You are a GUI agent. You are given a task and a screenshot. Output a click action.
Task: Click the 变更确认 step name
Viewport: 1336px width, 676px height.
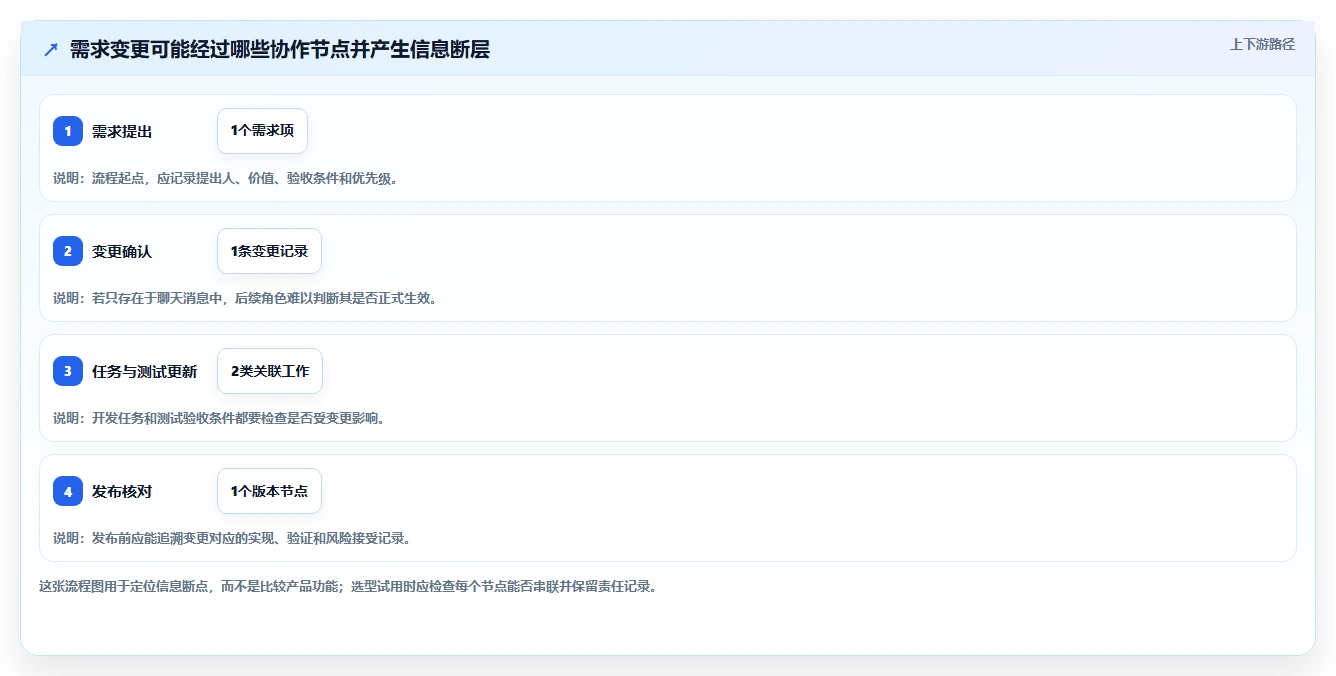[122, 252]
